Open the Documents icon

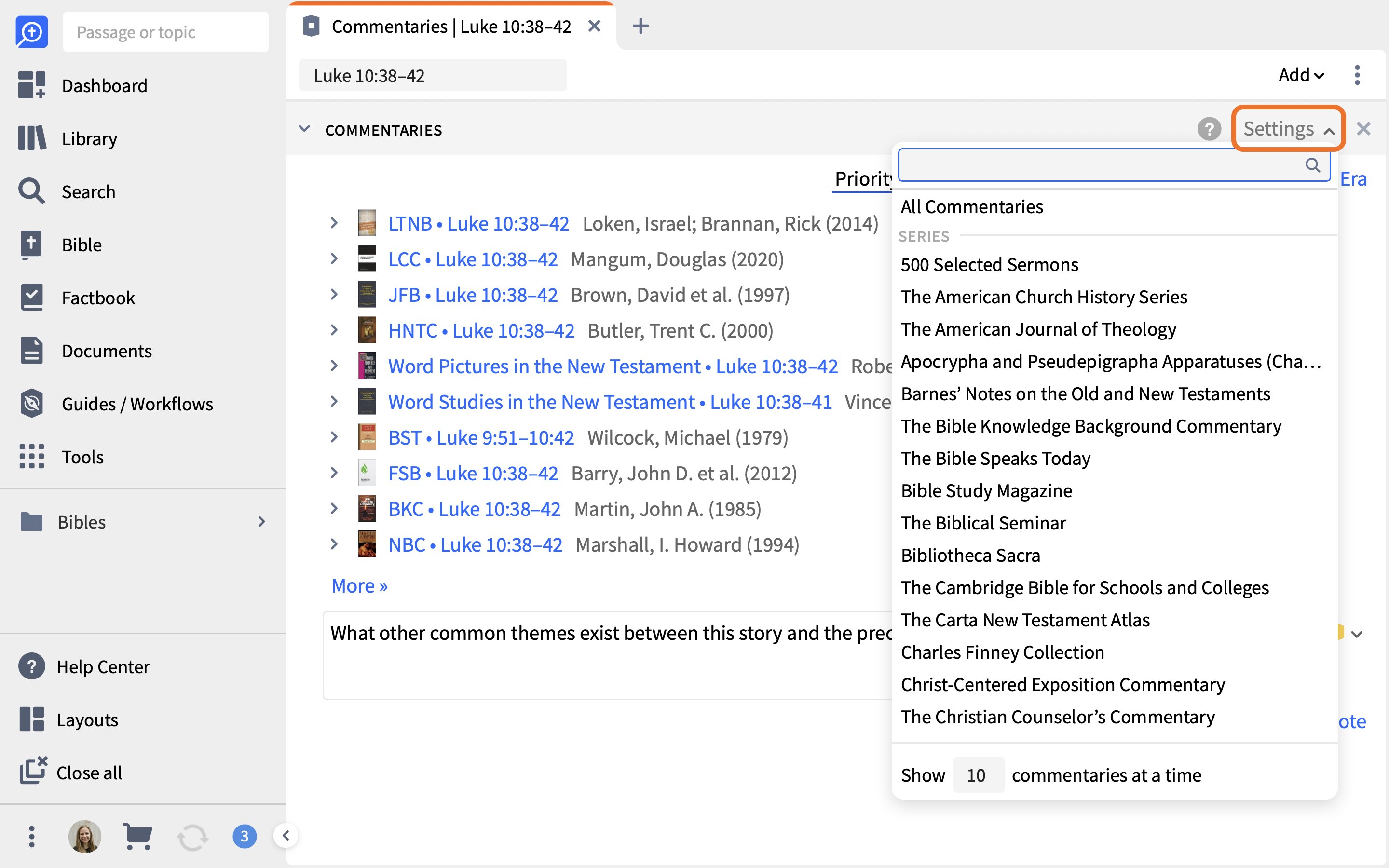click(31, 350)
